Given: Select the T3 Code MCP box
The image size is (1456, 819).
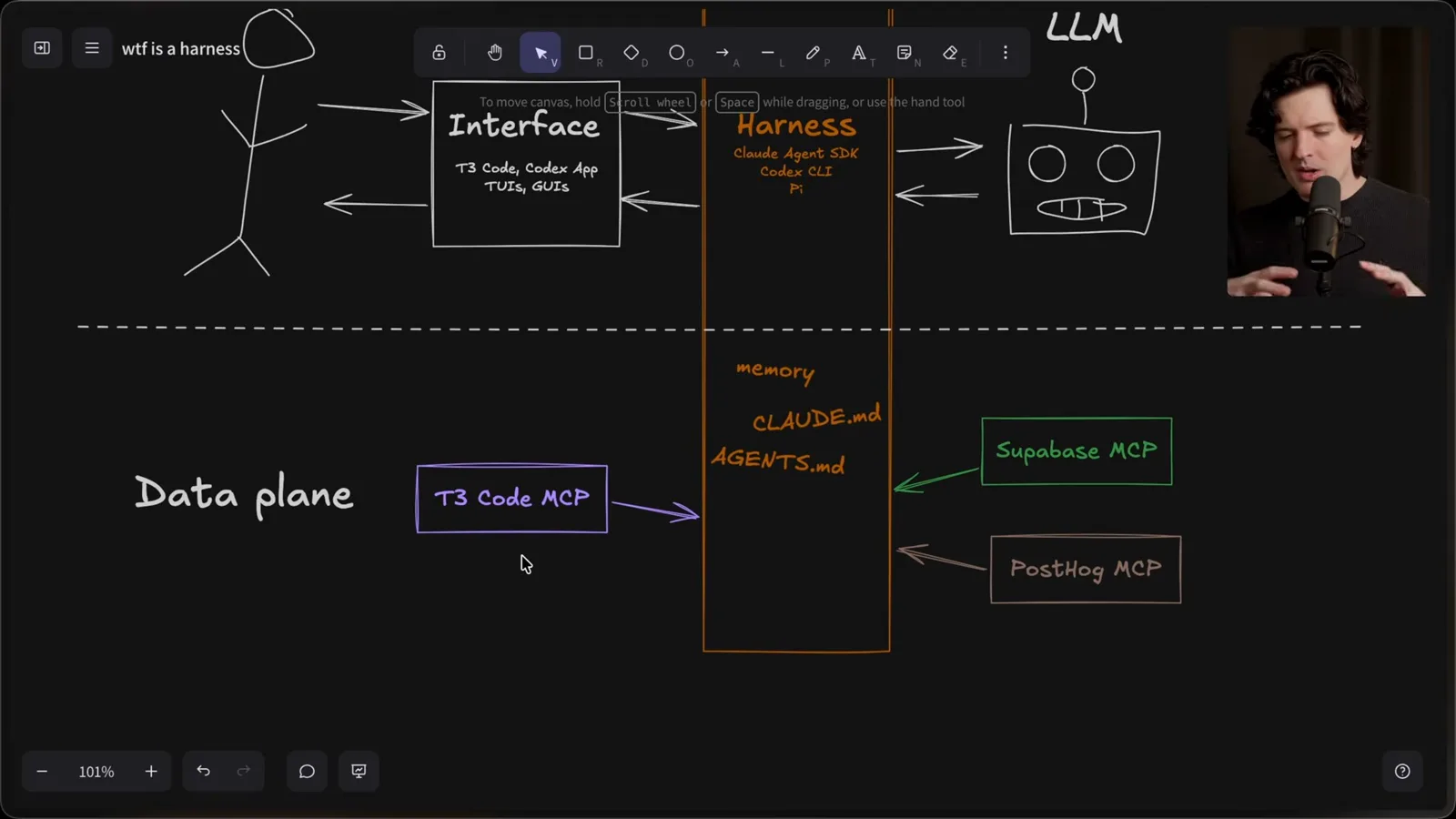Looking at the screenshot, I should coord(511,499).
